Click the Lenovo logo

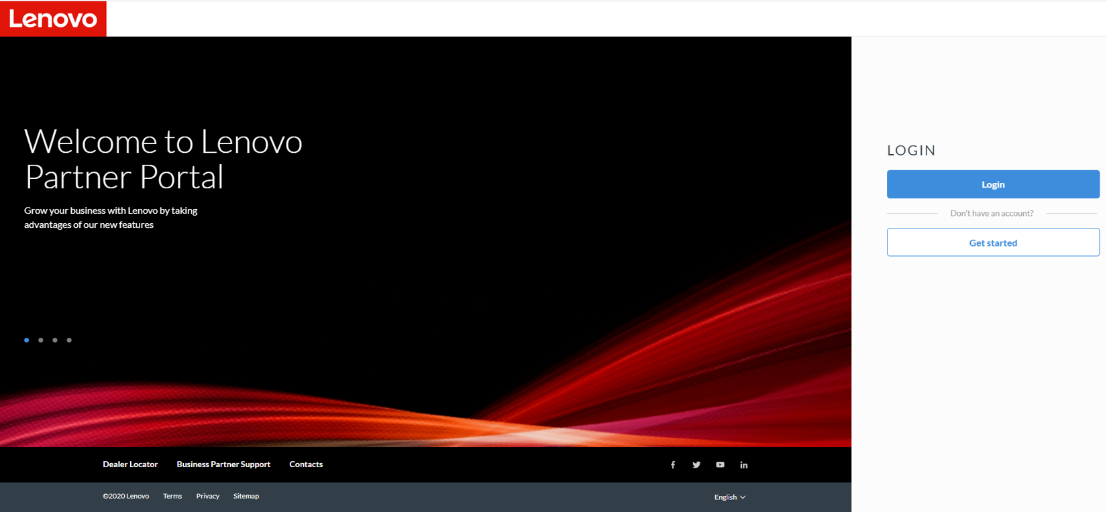coord(53,18)
